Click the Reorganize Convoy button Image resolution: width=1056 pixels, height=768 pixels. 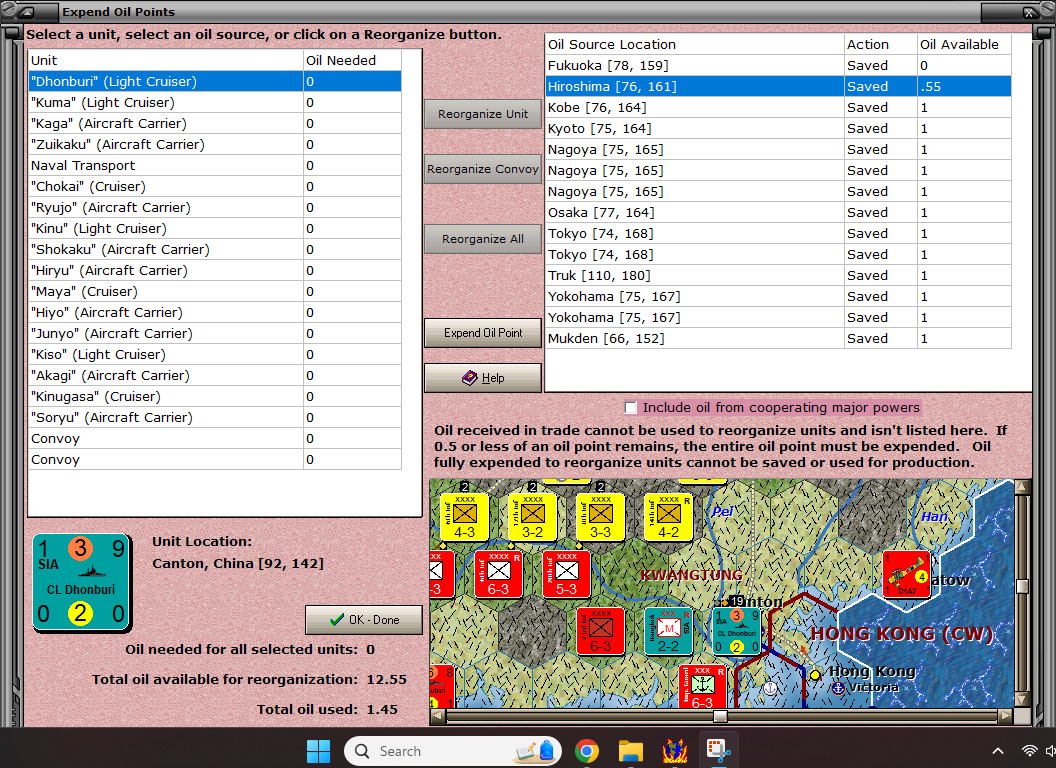click(483, 169)
